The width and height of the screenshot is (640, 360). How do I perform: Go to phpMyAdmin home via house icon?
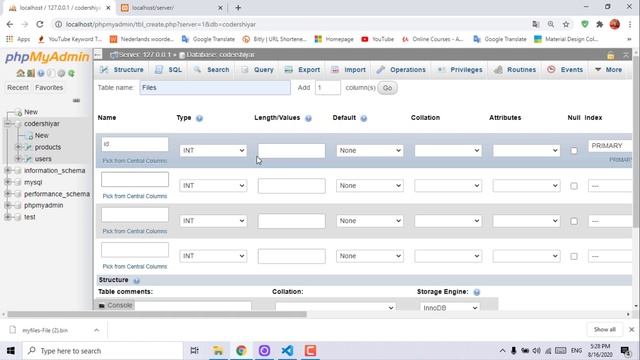coord(20,73)
